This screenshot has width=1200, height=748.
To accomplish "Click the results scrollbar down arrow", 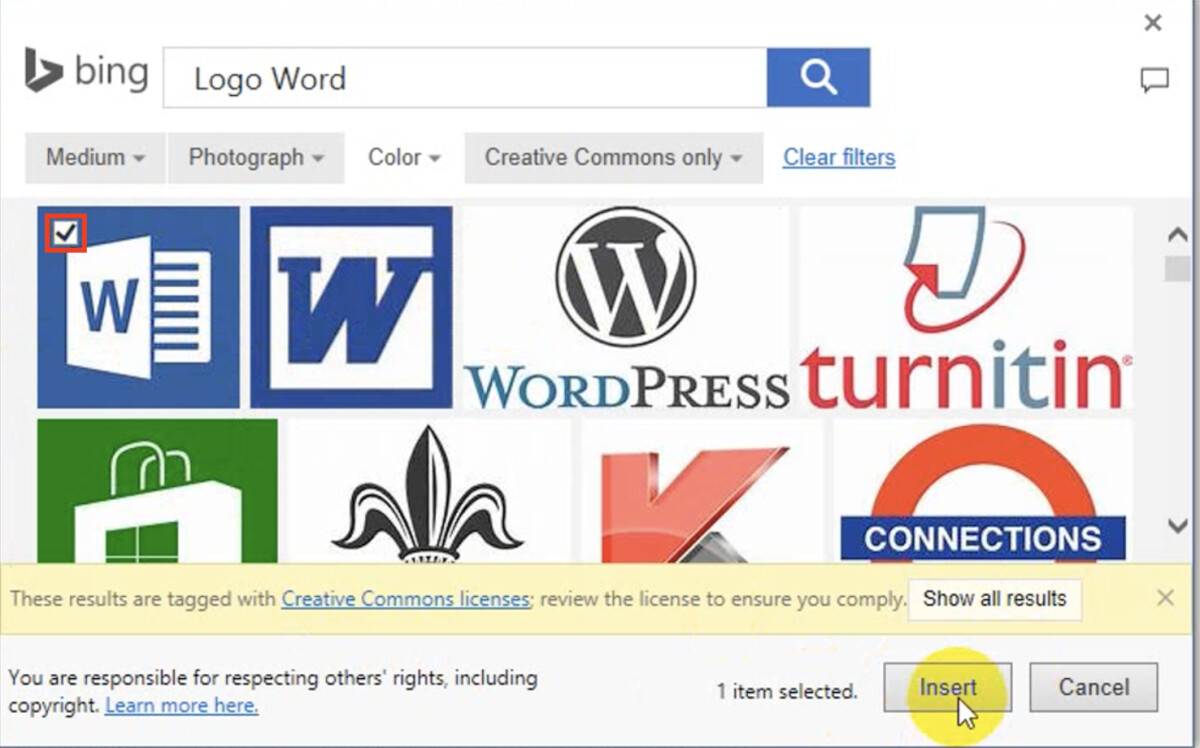I will [1177, 526].
